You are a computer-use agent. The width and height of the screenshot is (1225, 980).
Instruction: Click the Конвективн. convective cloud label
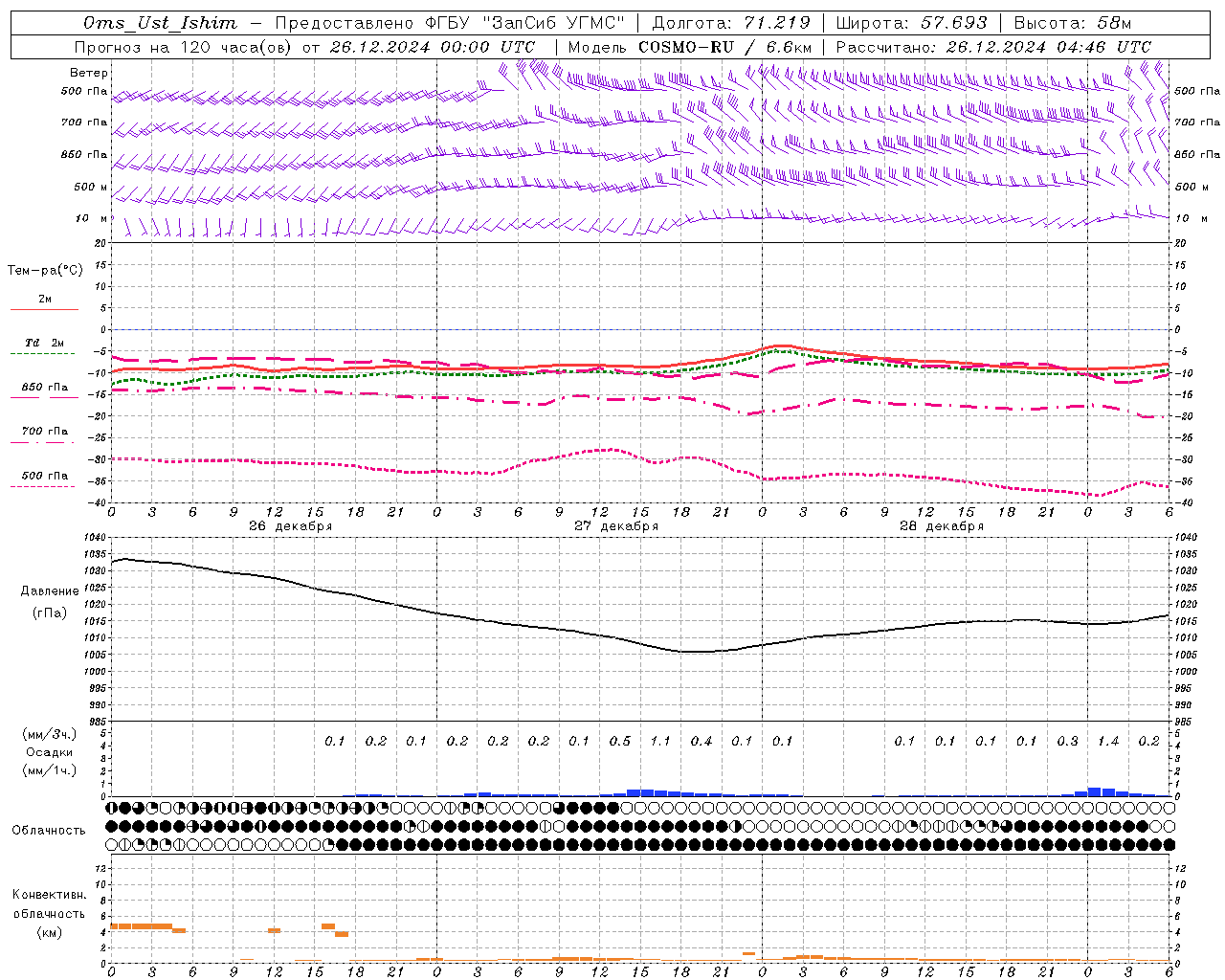[x=49, y=895]
